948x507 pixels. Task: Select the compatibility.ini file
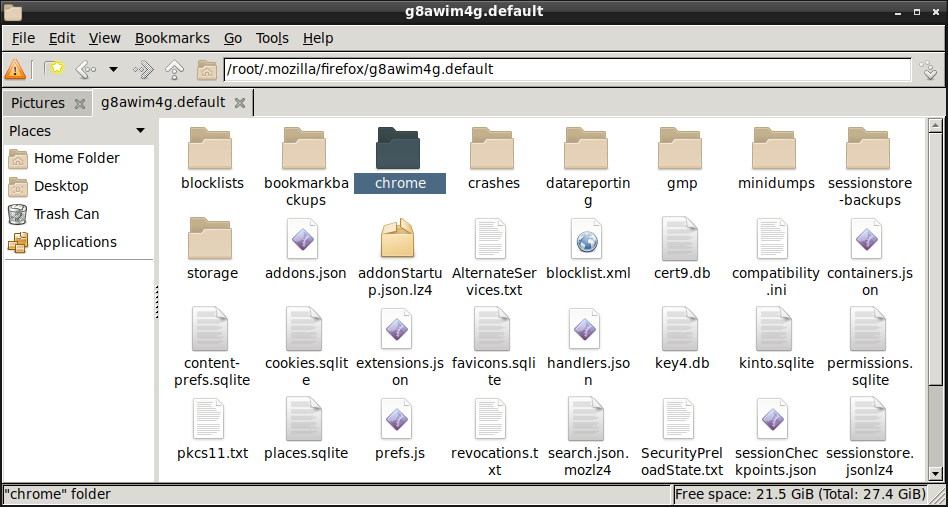(776, 257)
